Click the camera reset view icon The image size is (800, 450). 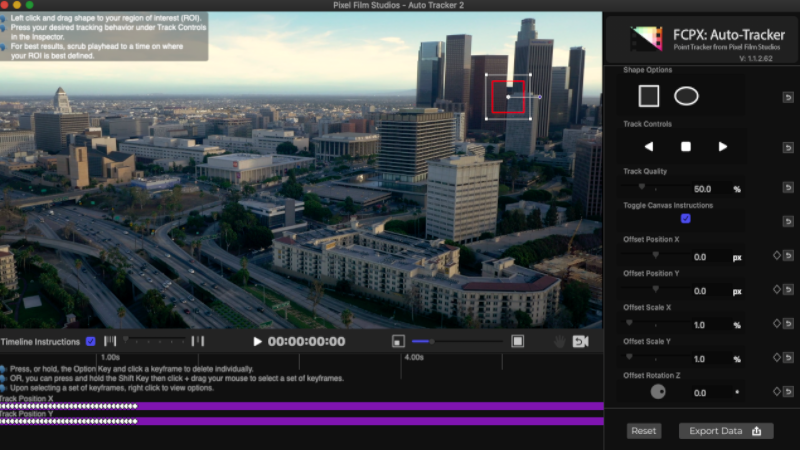point(581,341)
